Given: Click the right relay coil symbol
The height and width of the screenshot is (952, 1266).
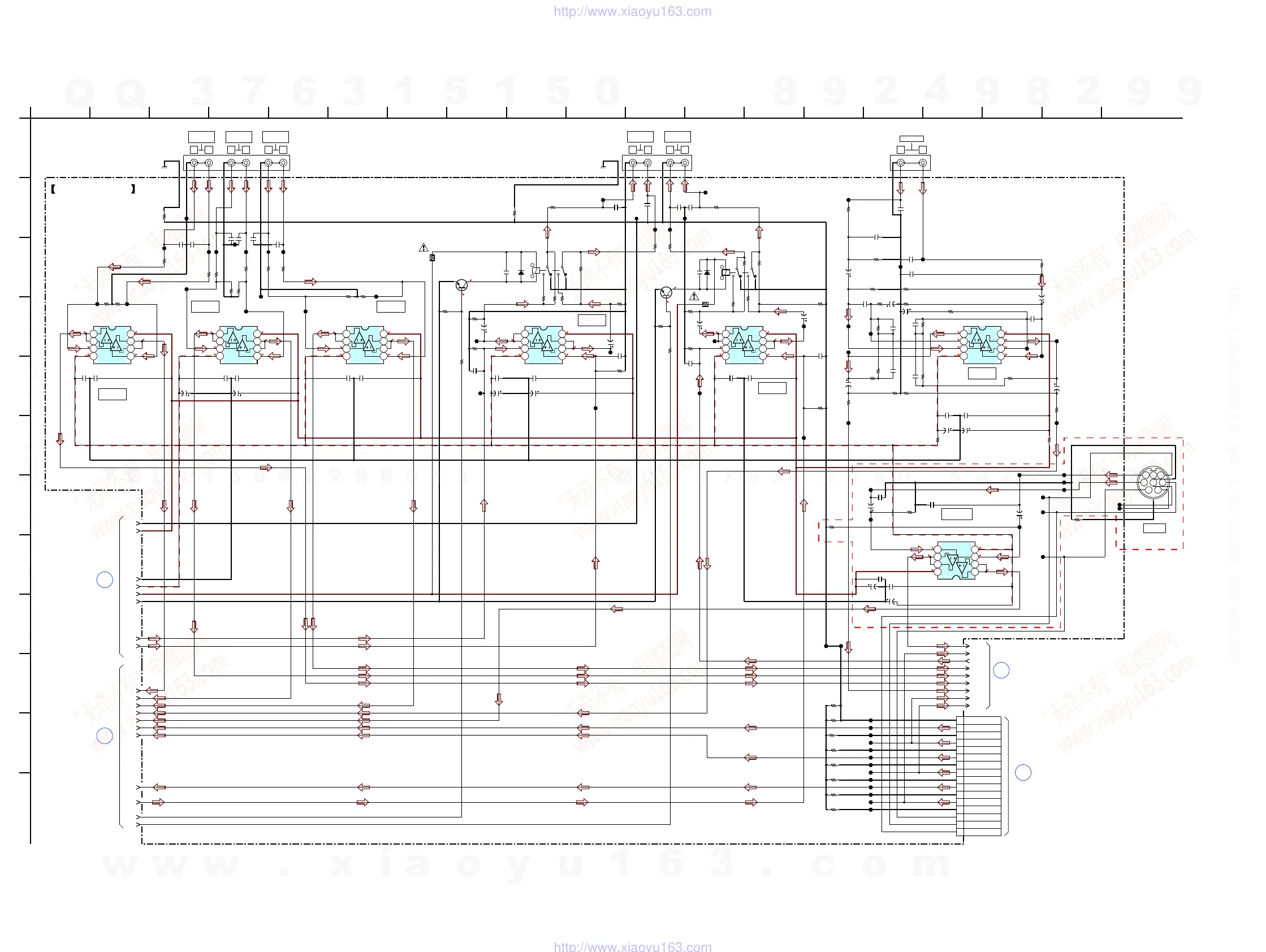Looking at the screenshot, I should coord(725,272).
